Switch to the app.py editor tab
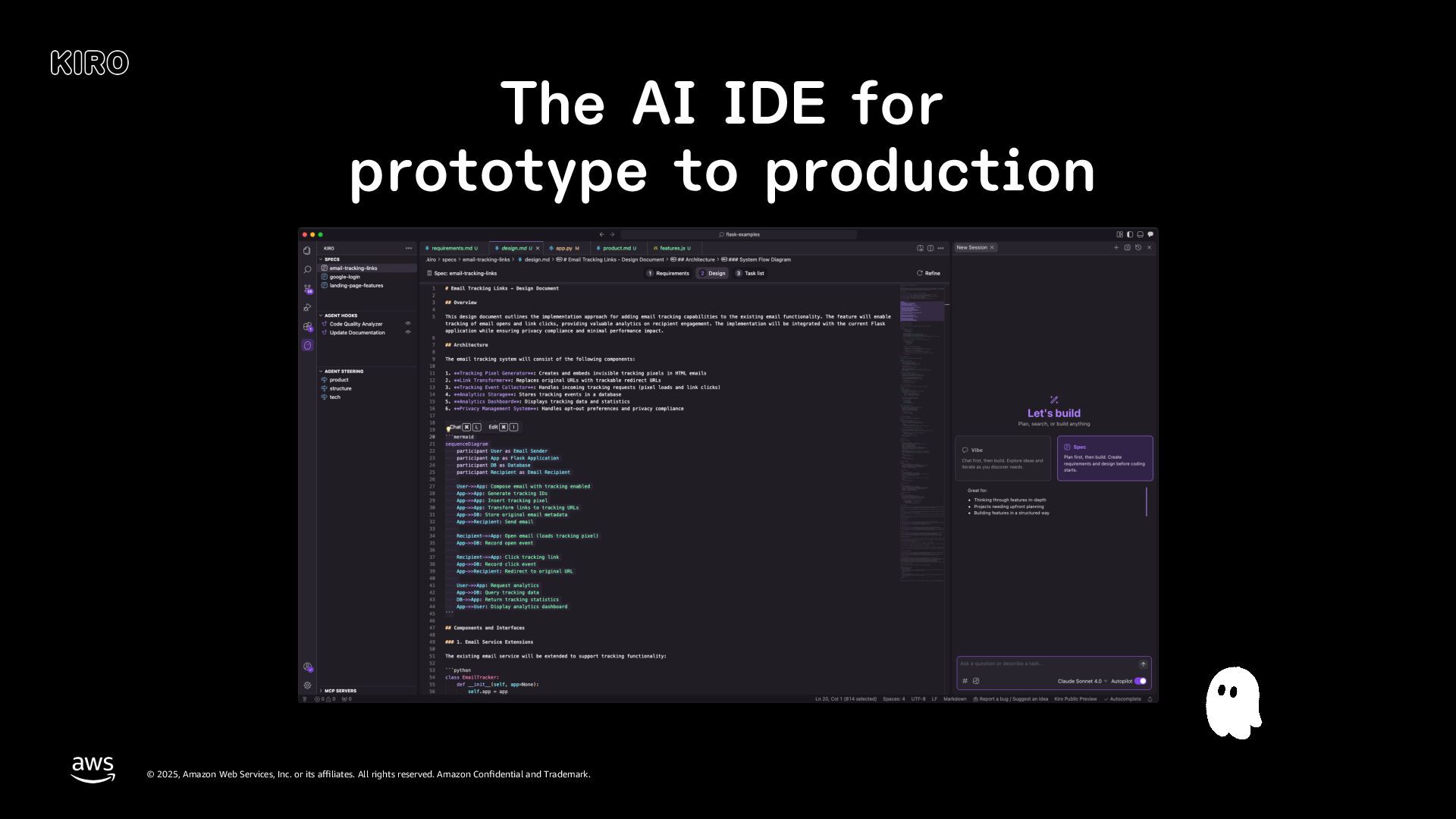1456x819 pixels. point(564,248)
